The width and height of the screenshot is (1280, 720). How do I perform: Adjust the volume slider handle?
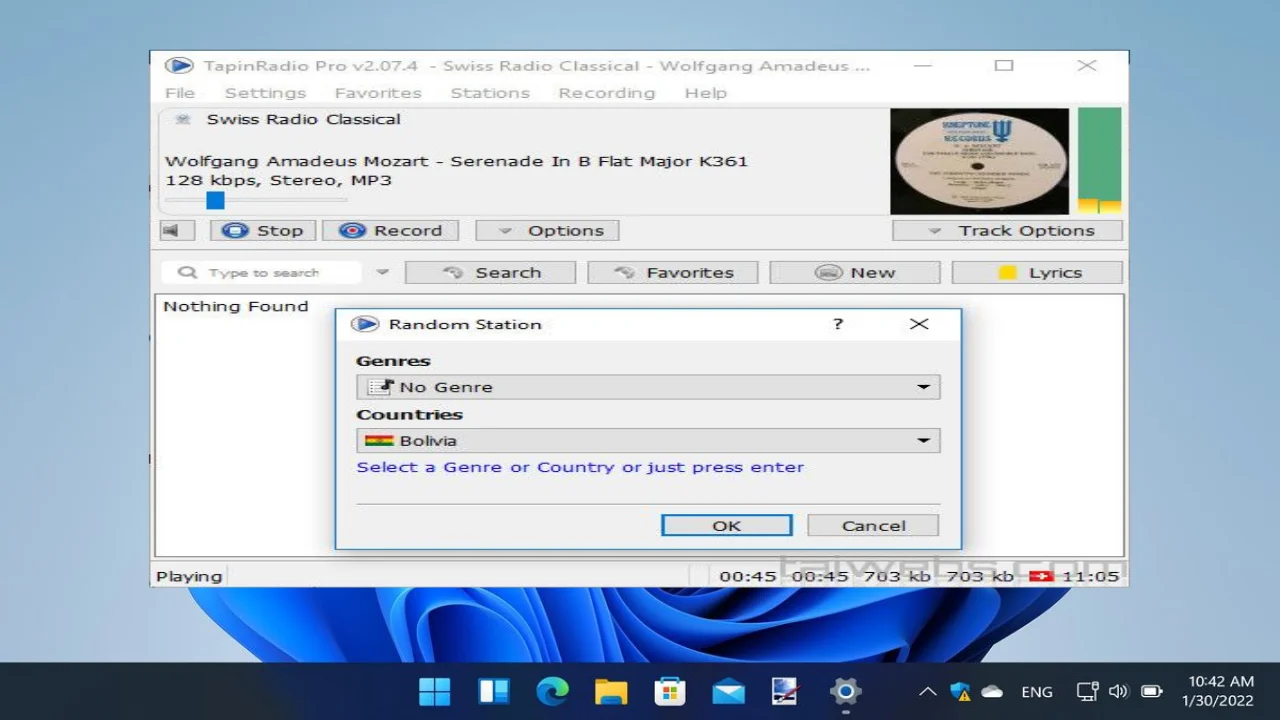(215, 200)
